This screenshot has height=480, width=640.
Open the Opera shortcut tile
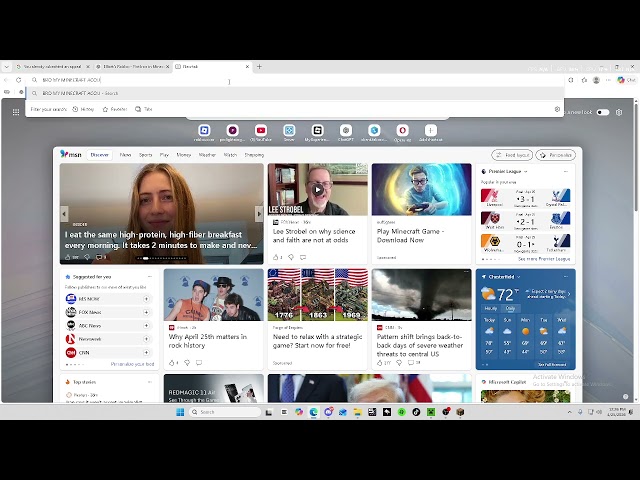point(402,130)
